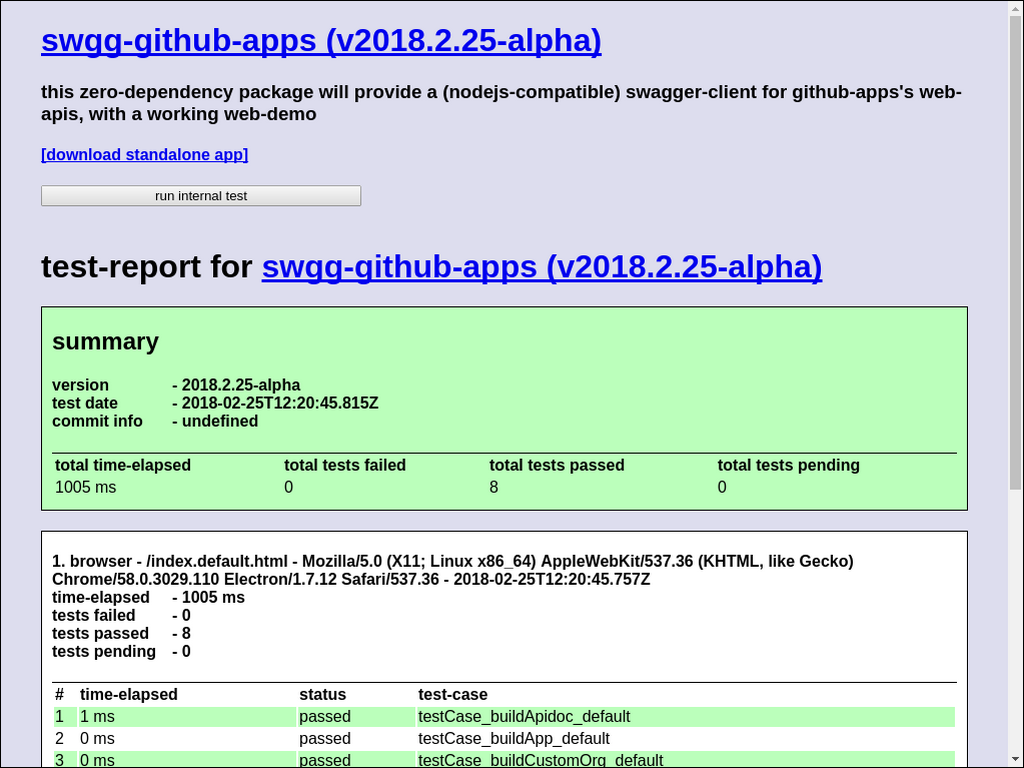Click testCase_buildApidoc_default row
Screen dimensions: 1024x768
(x=504, y=716)
